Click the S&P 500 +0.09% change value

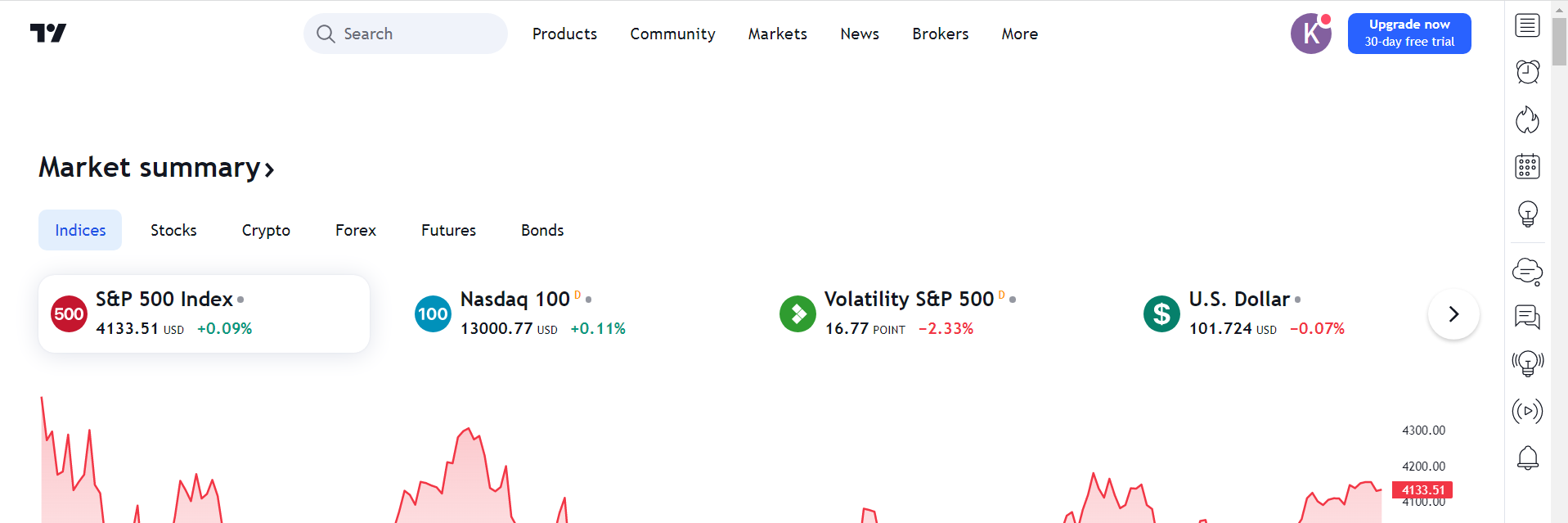point(224,328)
